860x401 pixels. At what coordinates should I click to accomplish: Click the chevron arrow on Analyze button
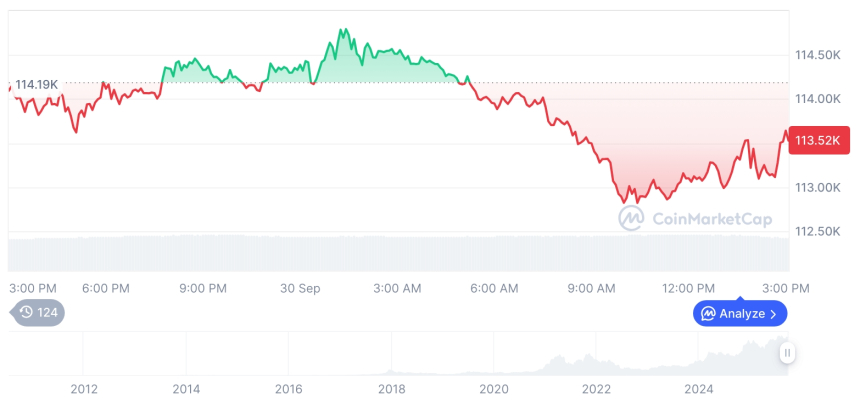click(x=773, y=314)
